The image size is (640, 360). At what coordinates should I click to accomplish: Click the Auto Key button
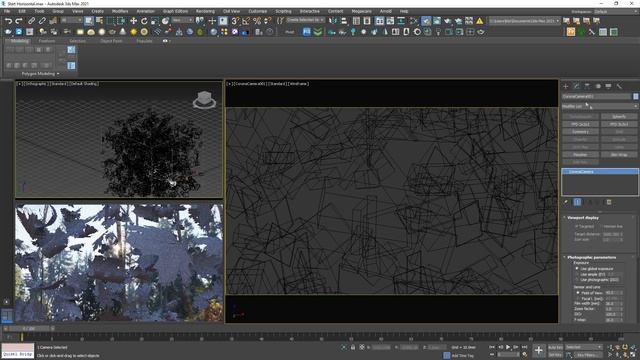click(555, 347)
